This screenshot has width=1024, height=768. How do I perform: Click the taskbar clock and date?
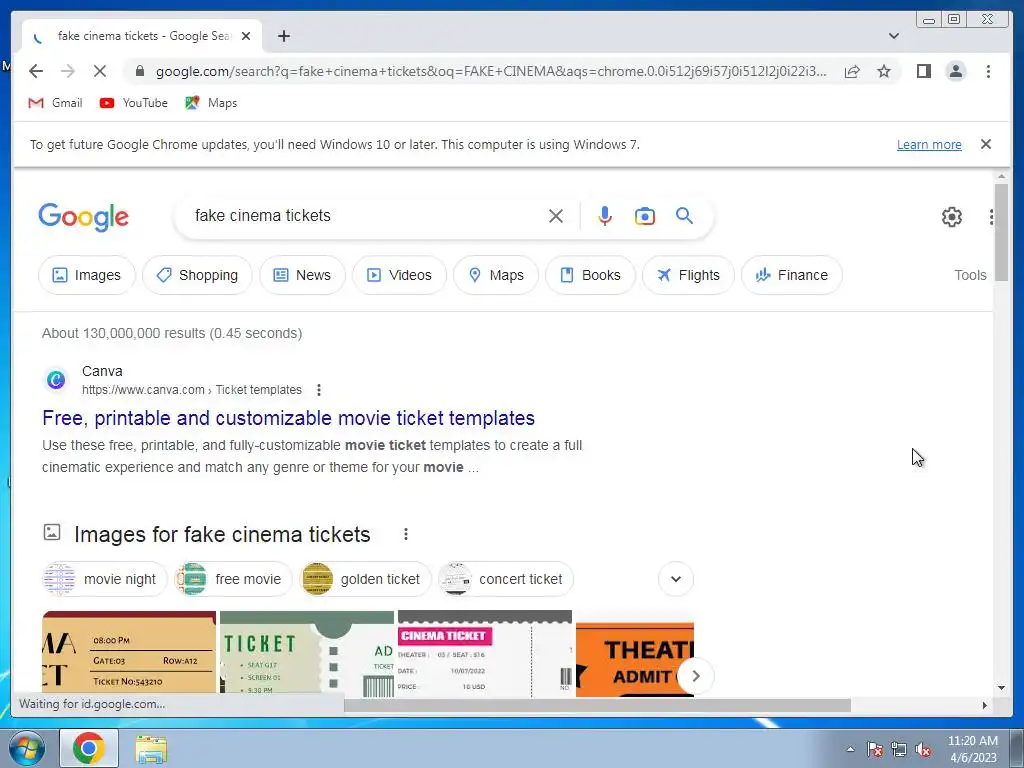click(972, 749)
